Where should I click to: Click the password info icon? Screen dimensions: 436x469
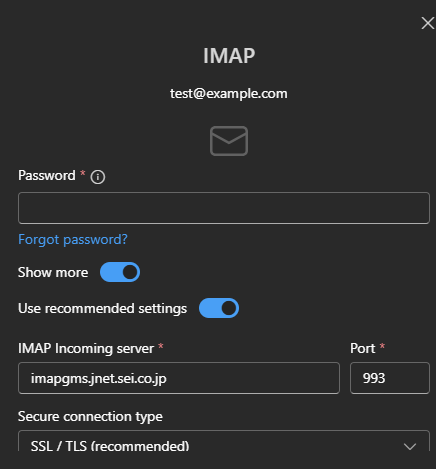click(98, 177)
